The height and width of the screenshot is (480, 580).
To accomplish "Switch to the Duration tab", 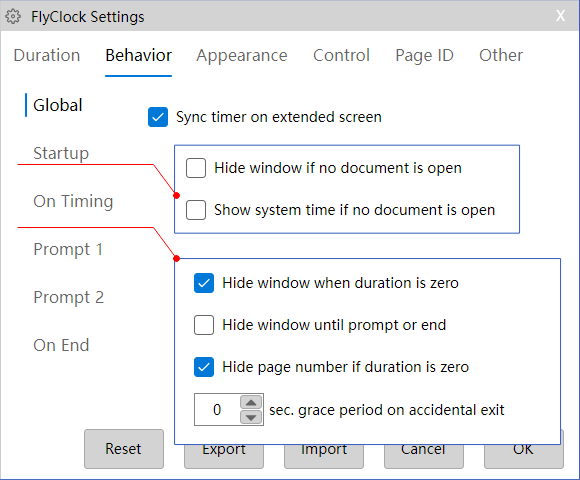I will point(47,55).
